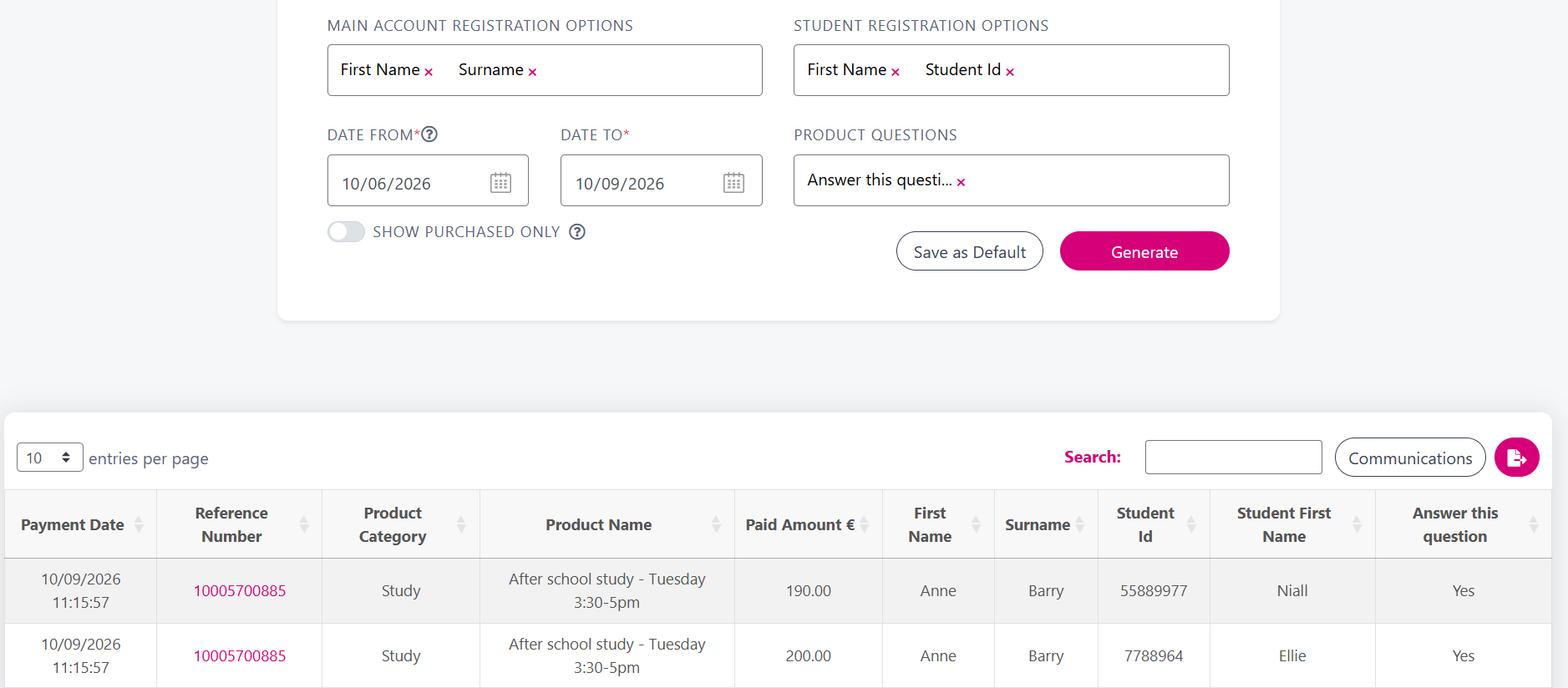The image size is (1568, 688).
Task: Sort by Student Id column
Action: tap(1154, 524)
